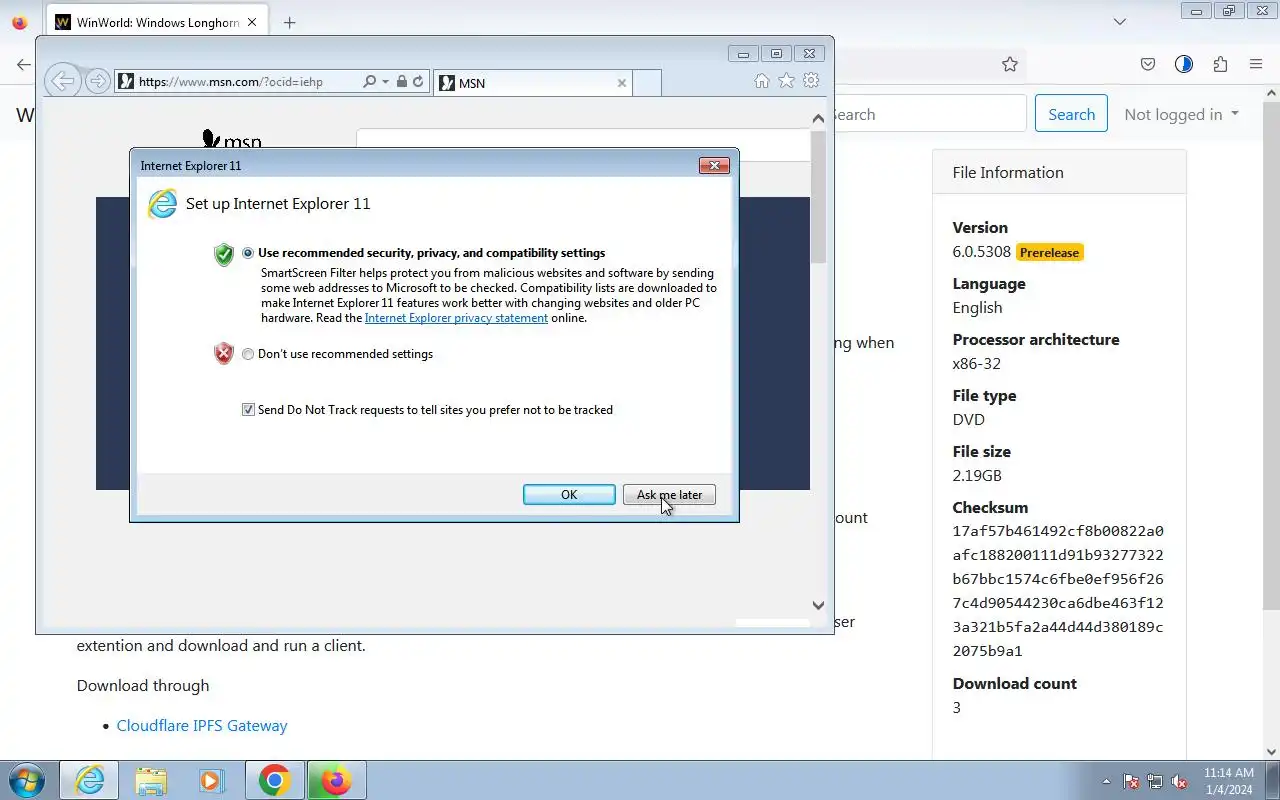This screenshot has height=800, width=1280.
Task: Click the lock security icon in IE
Action: pyautogui.click(x=401, y=82)
